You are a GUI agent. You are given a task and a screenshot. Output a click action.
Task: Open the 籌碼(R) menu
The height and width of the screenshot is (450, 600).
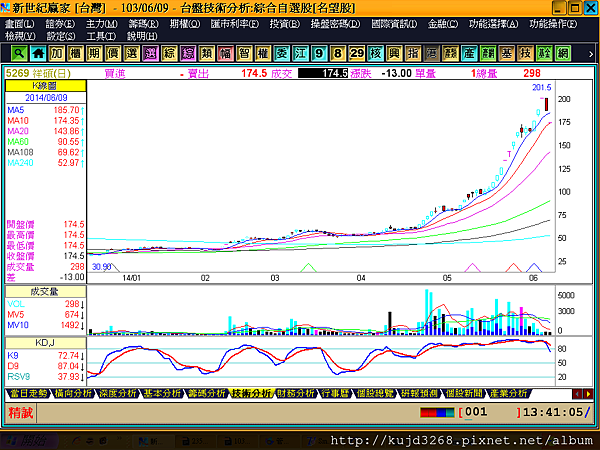pyautogui.click(x=143, y=24)
